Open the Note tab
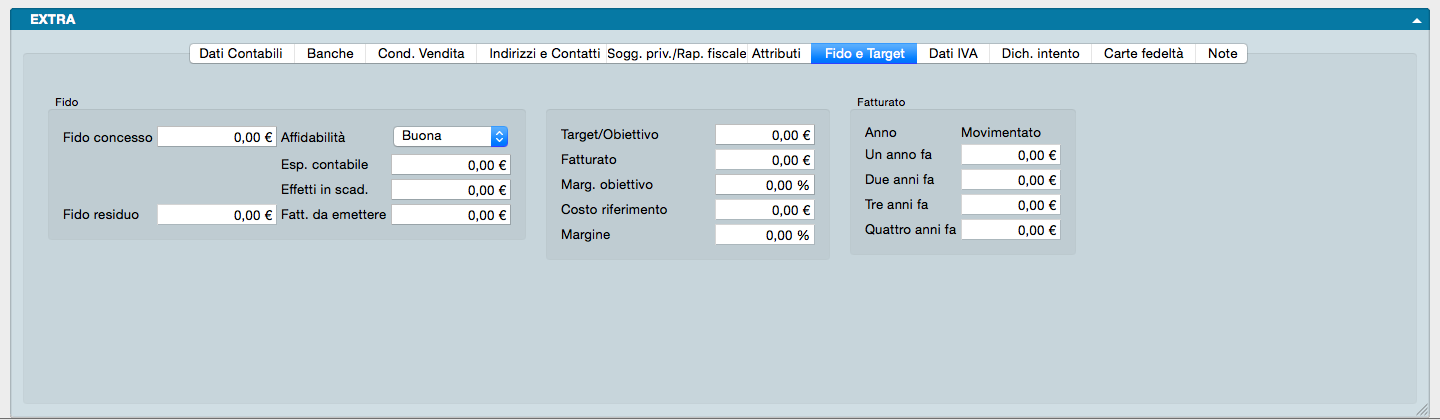The height and width of the screenshot is (420, 1440). (1222, 54)
